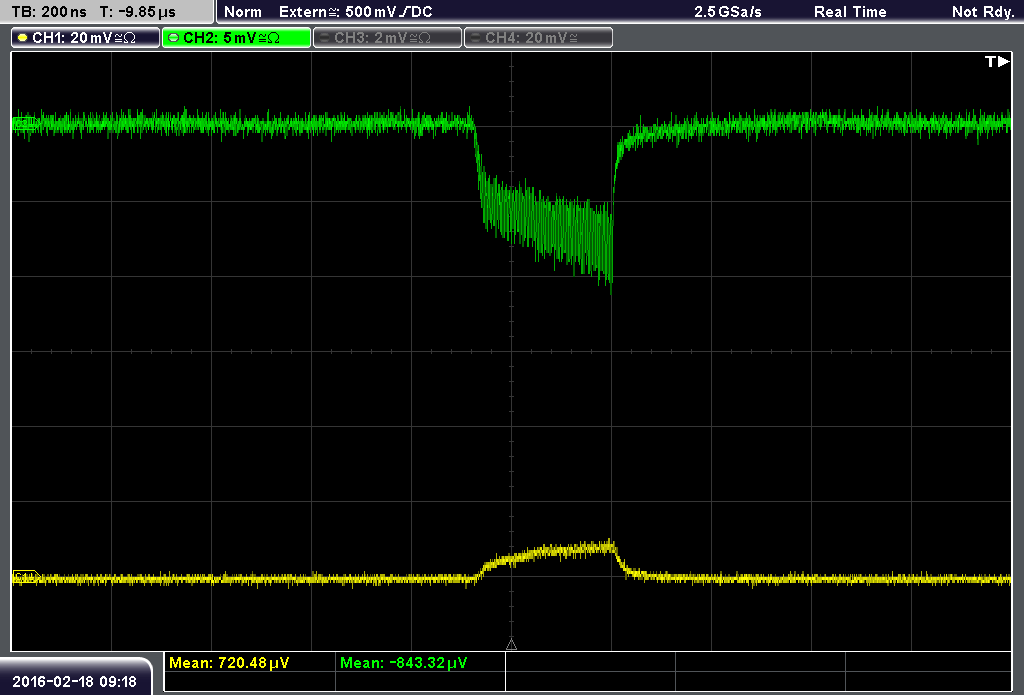Viewport: 1024px width, 695px height.
Task: Click the green Mean: -843.32 µV measurement
Action: tap(404, 663)
